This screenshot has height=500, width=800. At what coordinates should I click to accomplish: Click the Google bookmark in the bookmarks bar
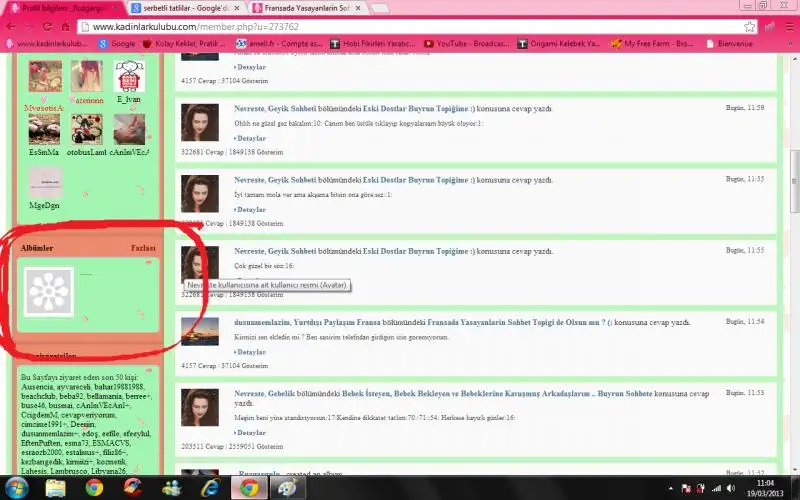116,44
